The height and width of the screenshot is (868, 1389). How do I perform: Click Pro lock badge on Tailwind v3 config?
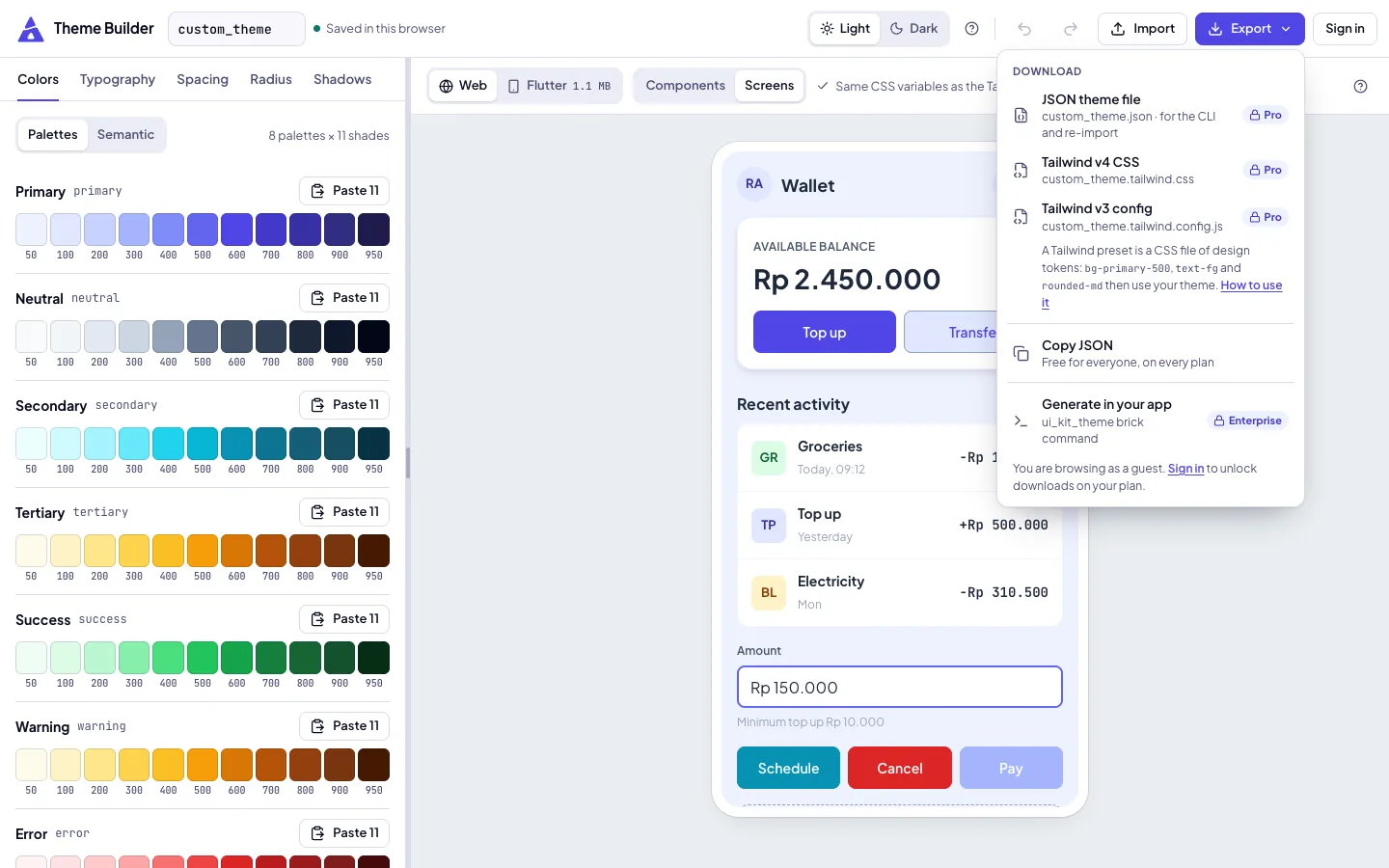[x=1266, y=217]
